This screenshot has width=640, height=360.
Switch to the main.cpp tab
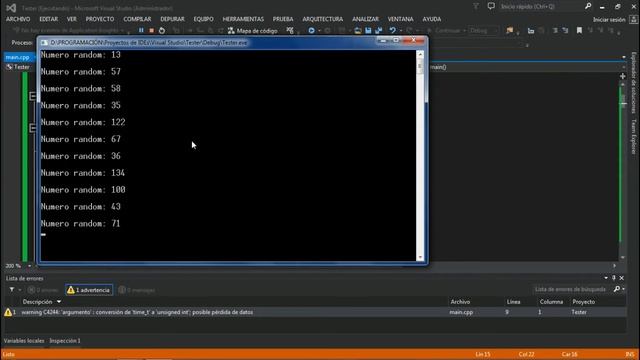18,58
